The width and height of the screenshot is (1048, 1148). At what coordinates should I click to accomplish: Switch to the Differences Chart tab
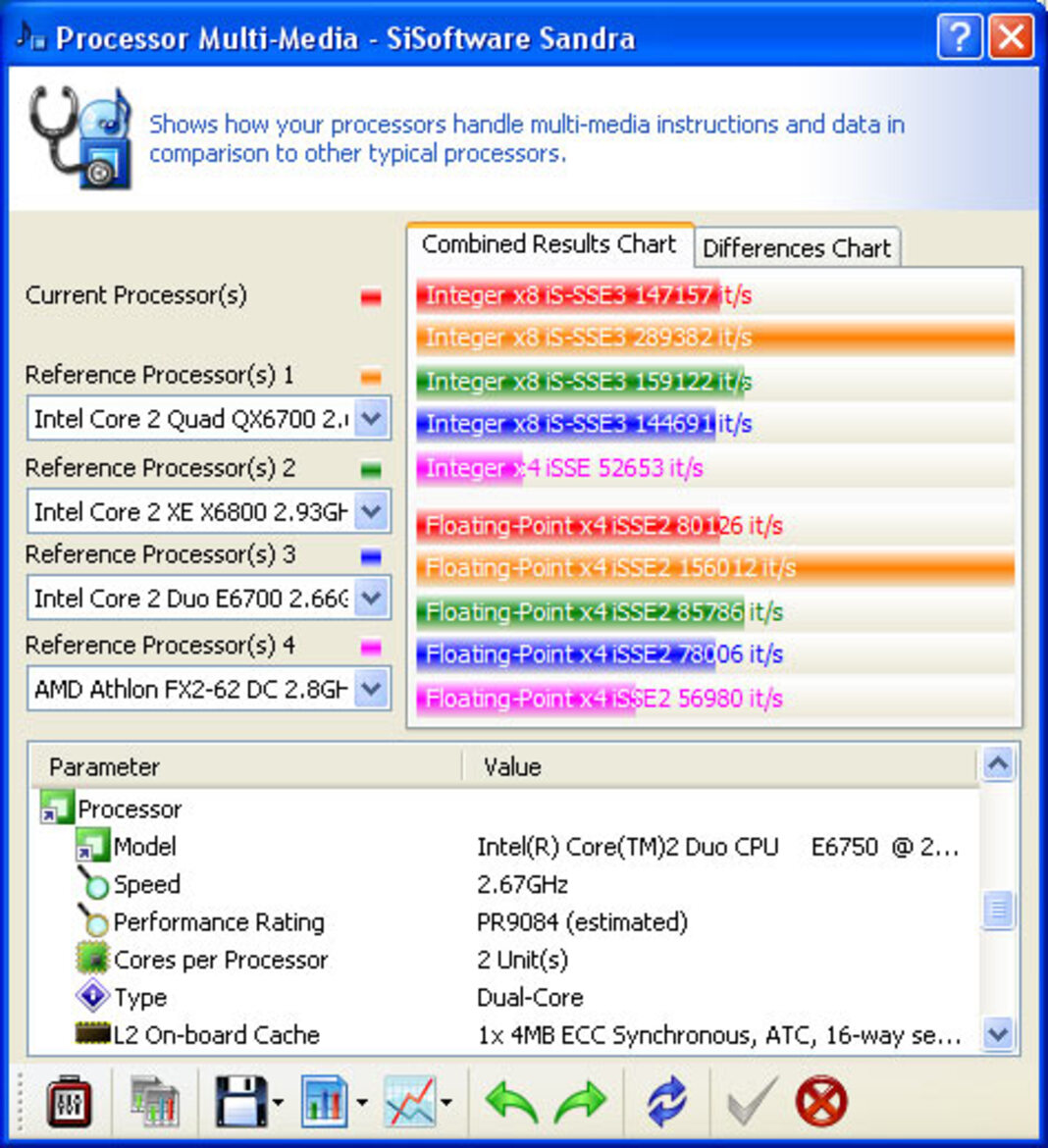[x=797, y=248]
